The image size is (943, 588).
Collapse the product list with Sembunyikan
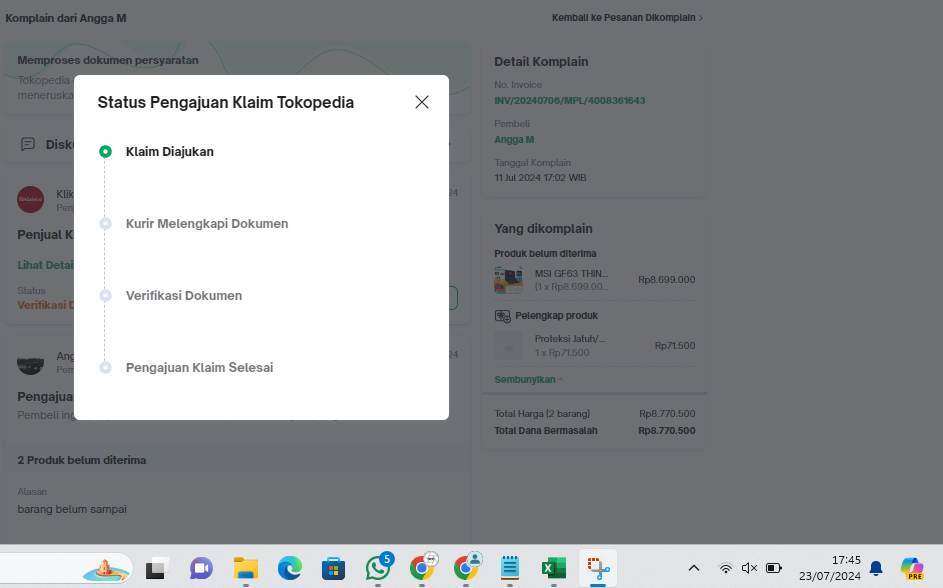coord(528,379)
